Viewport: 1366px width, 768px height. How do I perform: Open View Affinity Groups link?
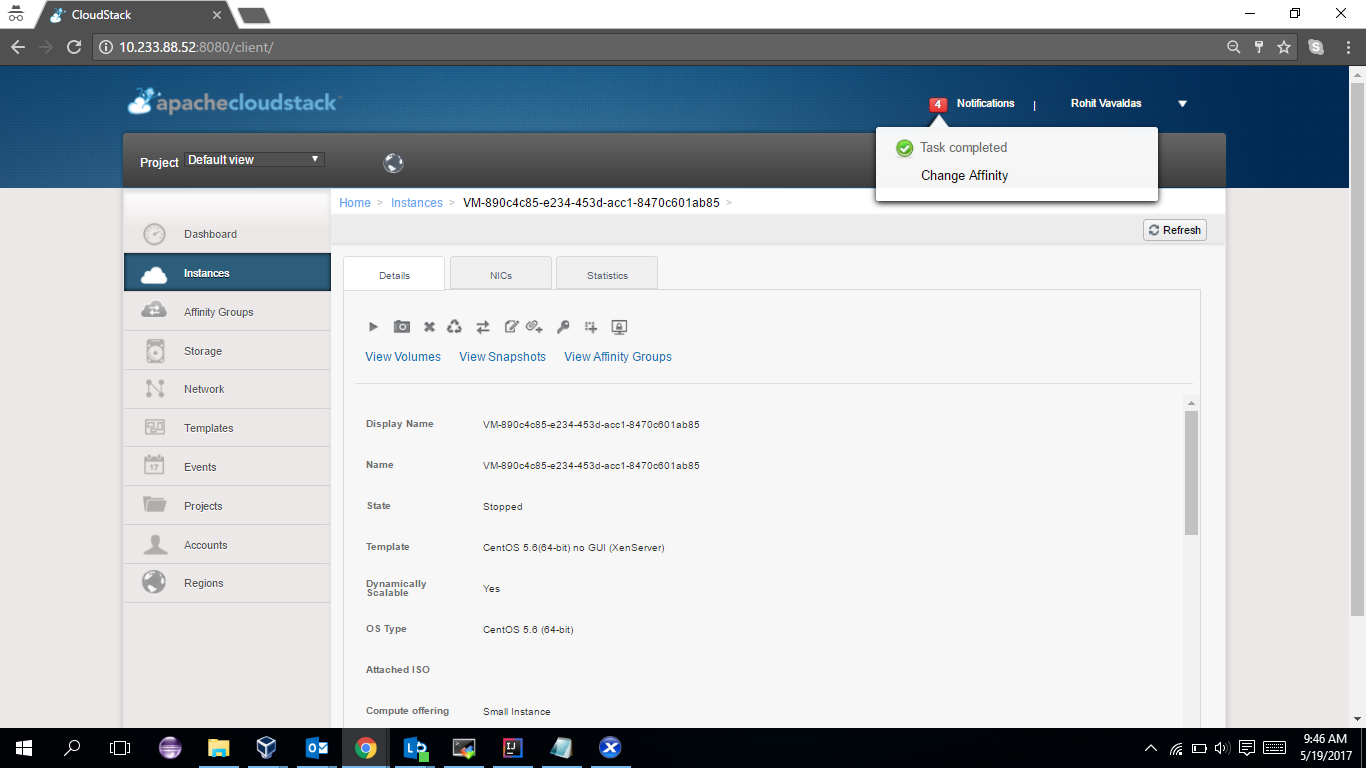click(617, 356)
